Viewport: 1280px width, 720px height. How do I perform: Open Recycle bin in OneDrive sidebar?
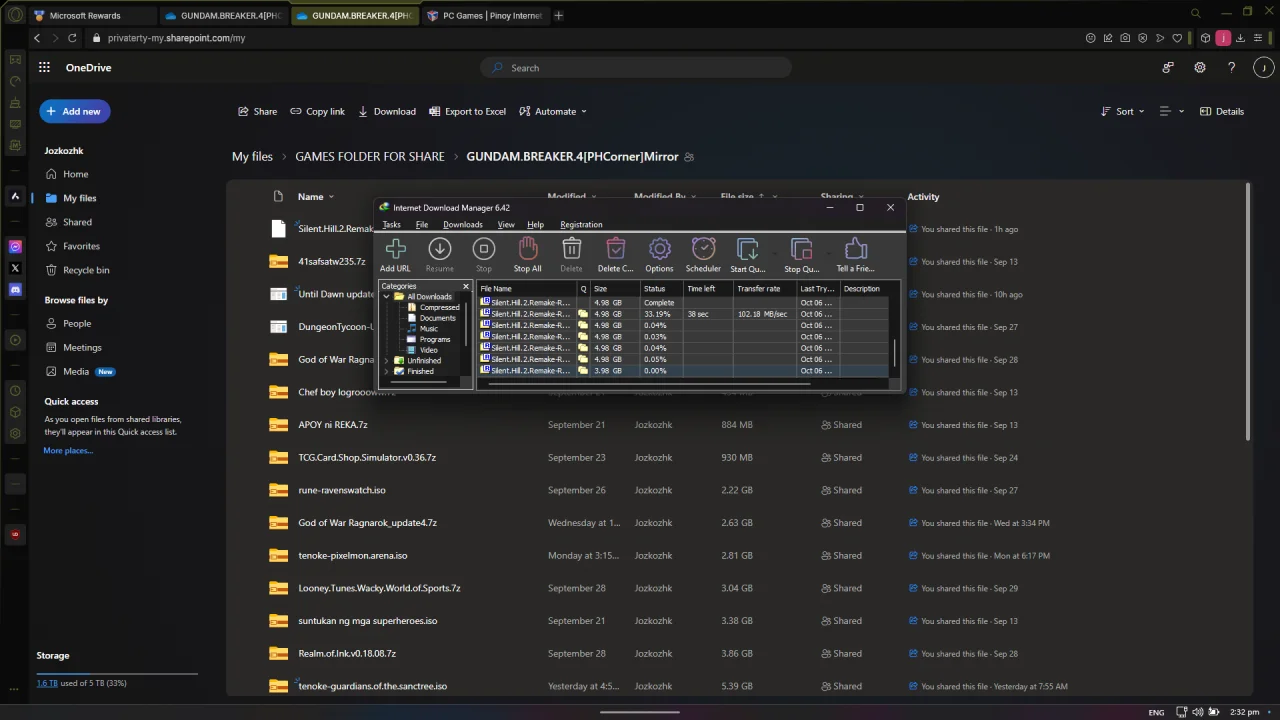coord(86,270)
